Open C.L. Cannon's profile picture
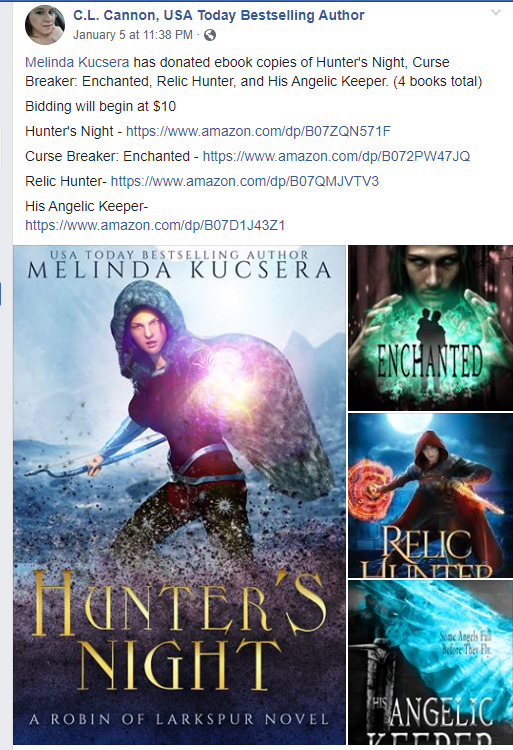Screen dimensions: 513x750 pos(44,24)
